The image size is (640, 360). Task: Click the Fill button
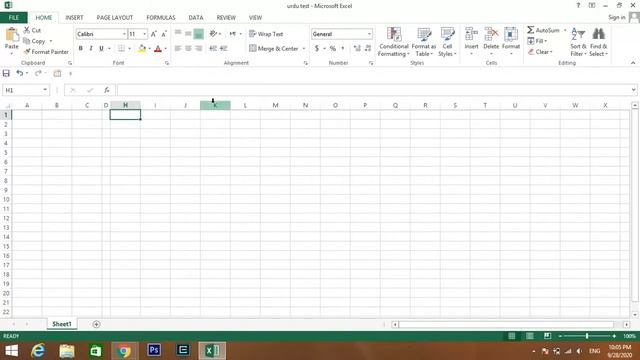[537, 41]
